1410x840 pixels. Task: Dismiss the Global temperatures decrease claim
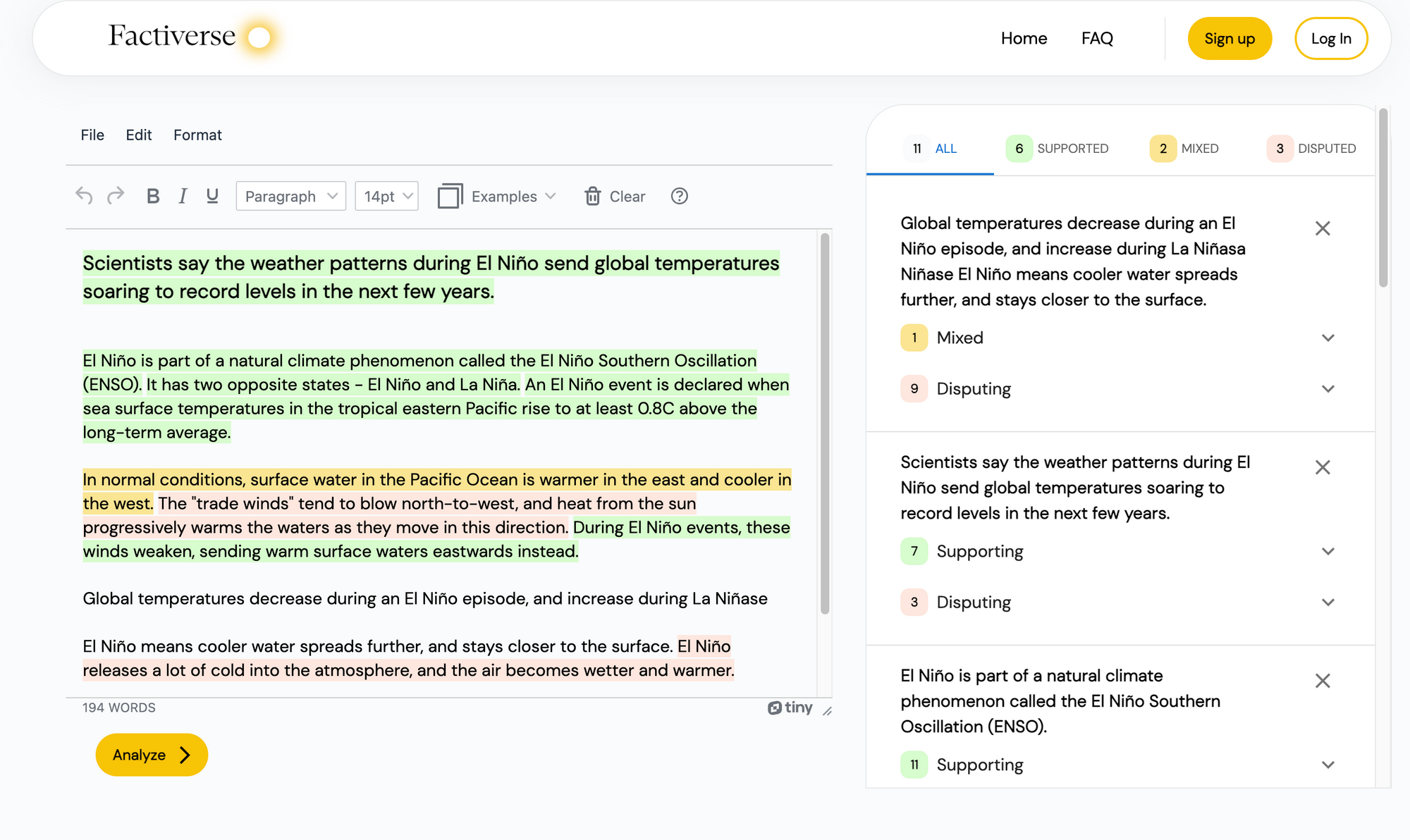pos(1323,228)
